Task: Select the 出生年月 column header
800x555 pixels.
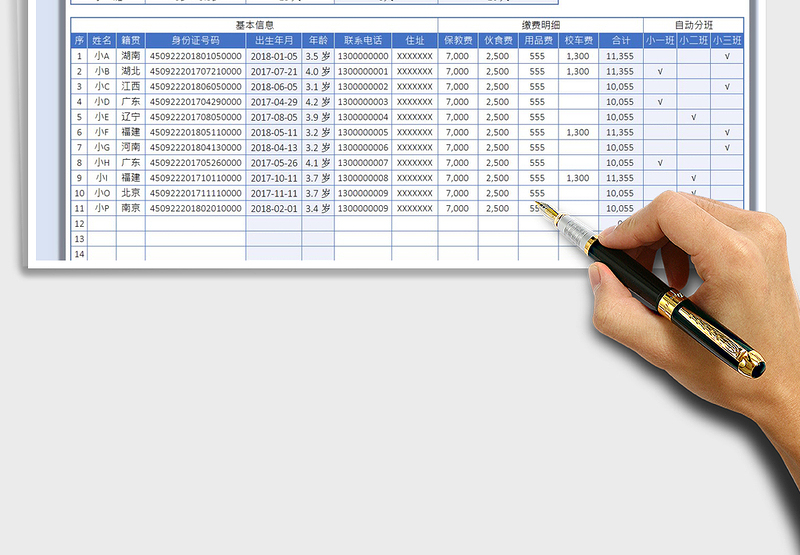Action: 274,41
